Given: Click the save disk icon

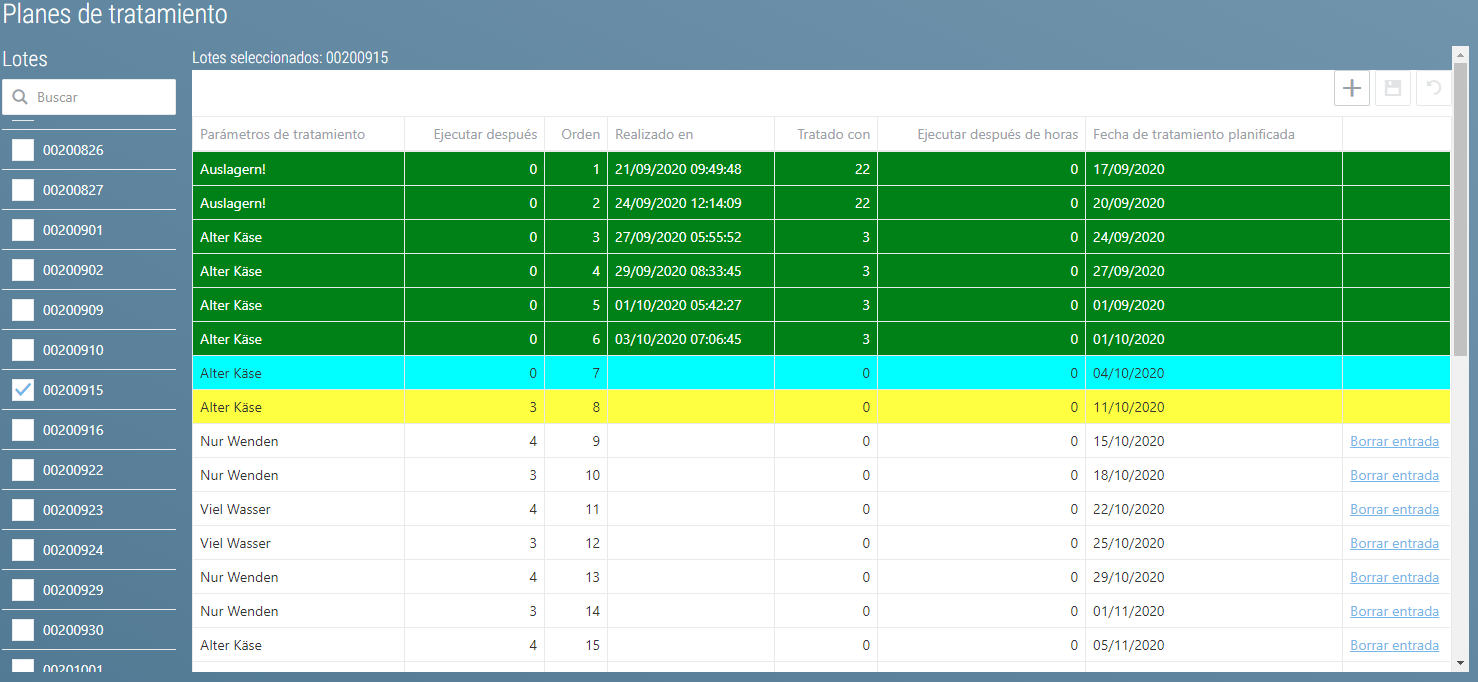Looking at the screenshot, I should [1392, 89].
